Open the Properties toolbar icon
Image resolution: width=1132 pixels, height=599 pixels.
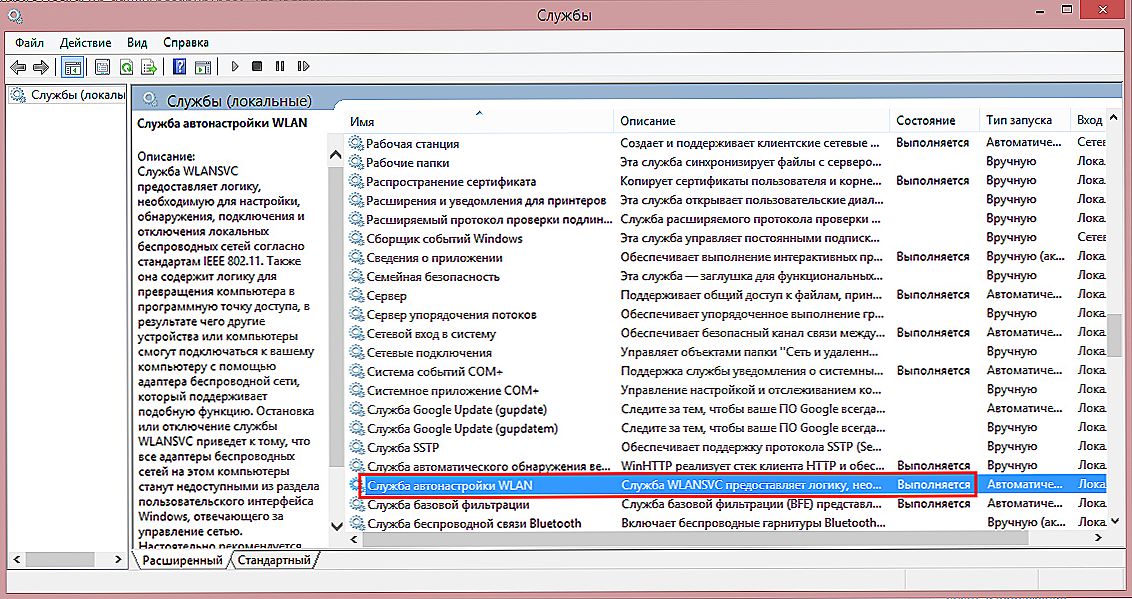[x=103, y=67]
